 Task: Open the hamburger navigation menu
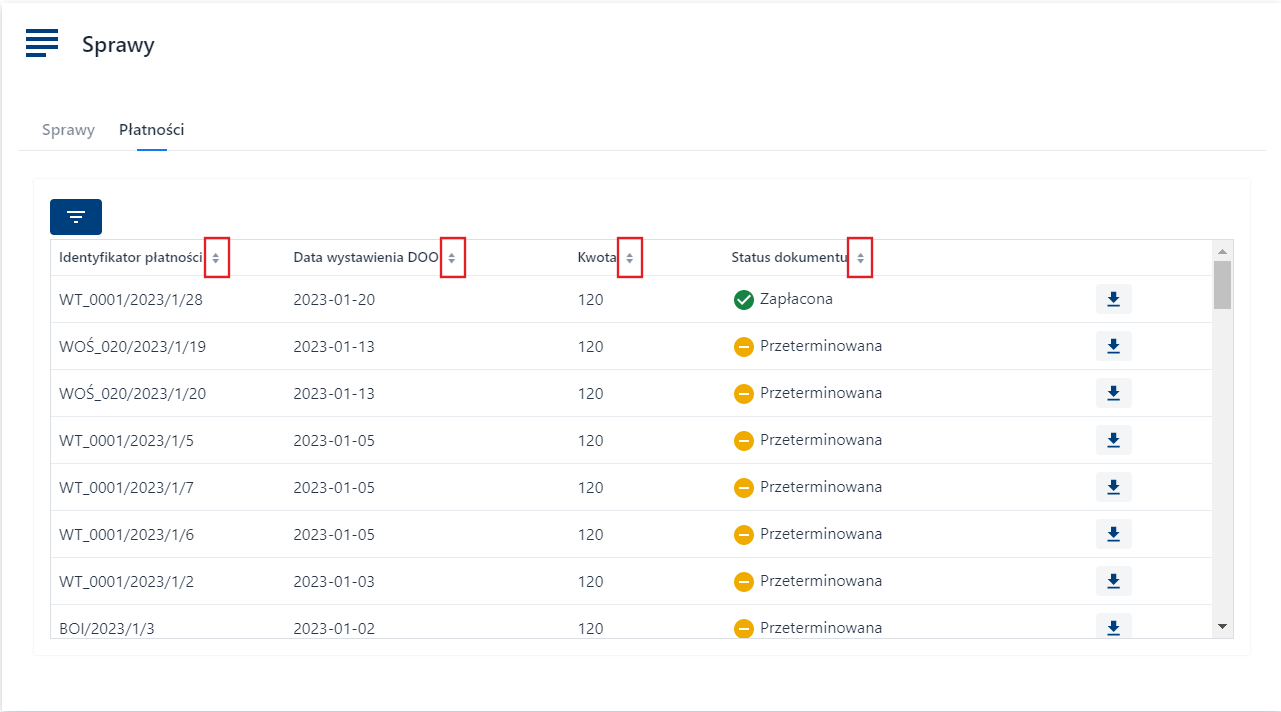(x=42, y=43)
